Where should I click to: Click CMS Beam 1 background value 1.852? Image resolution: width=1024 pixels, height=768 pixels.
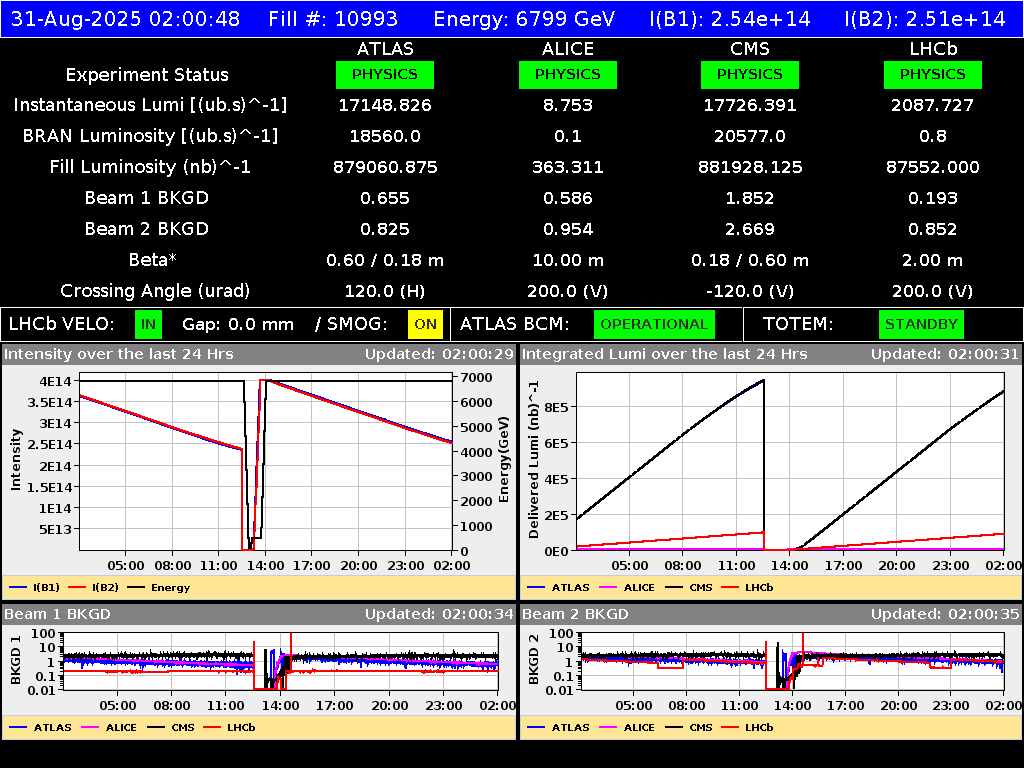point(750,198)
